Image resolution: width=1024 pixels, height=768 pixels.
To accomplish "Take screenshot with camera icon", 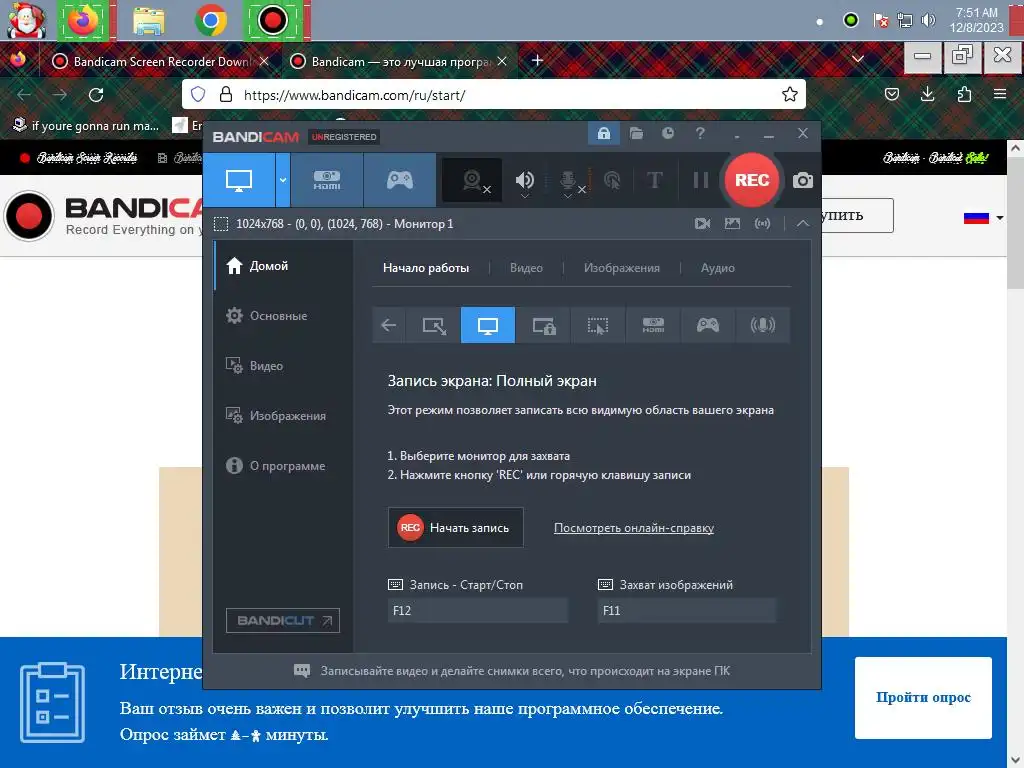I will 803,180.
